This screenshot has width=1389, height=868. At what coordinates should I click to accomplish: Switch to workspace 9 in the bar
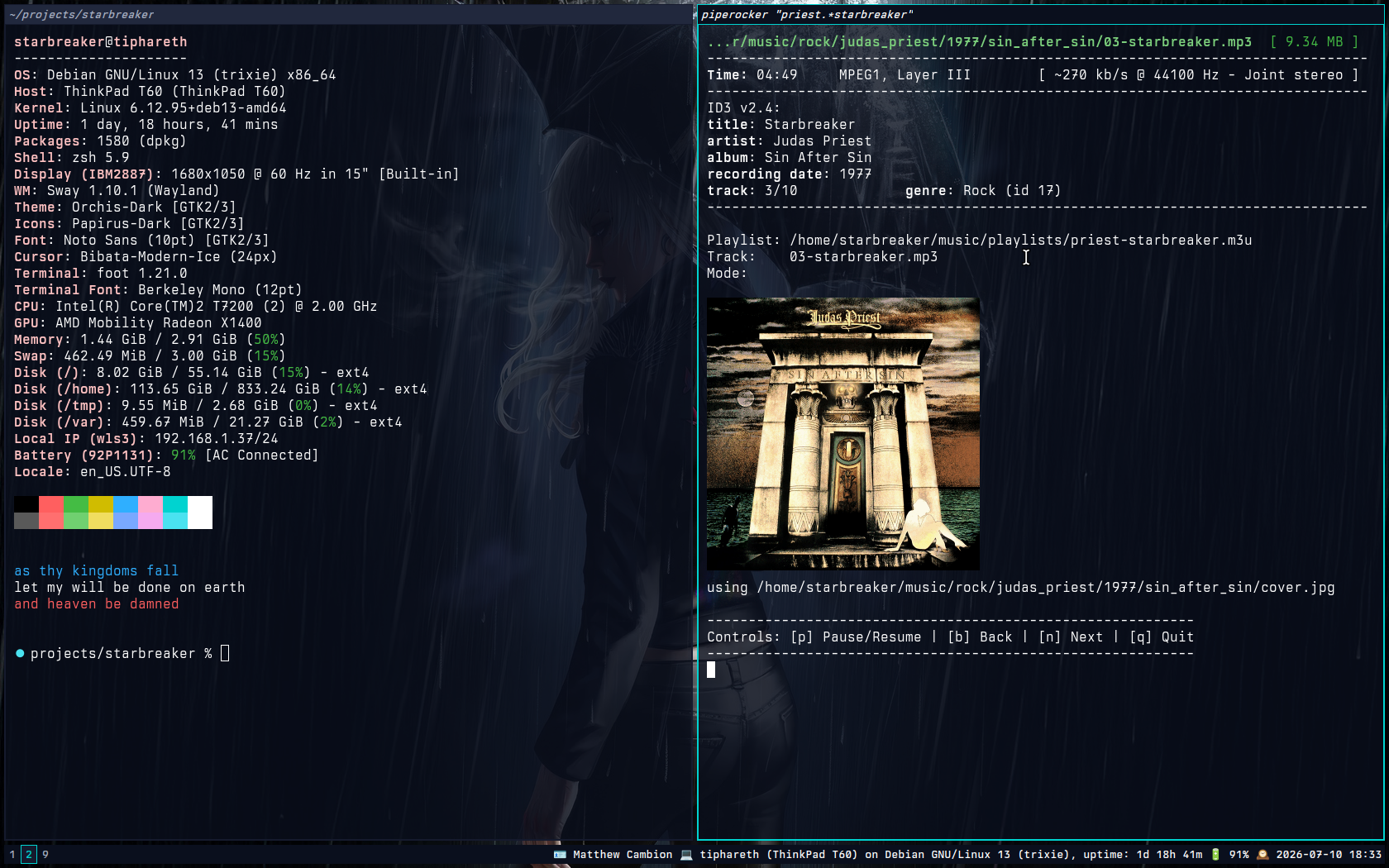tap(45, 854)
